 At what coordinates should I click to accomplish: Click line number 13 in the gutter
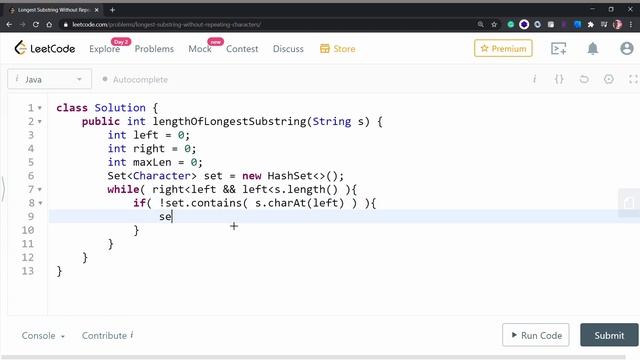(x=28, y=271)
